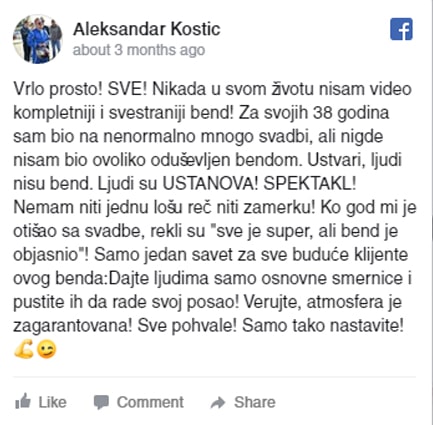Click the phrase 'Sve pohvale!'

[187, 326]
